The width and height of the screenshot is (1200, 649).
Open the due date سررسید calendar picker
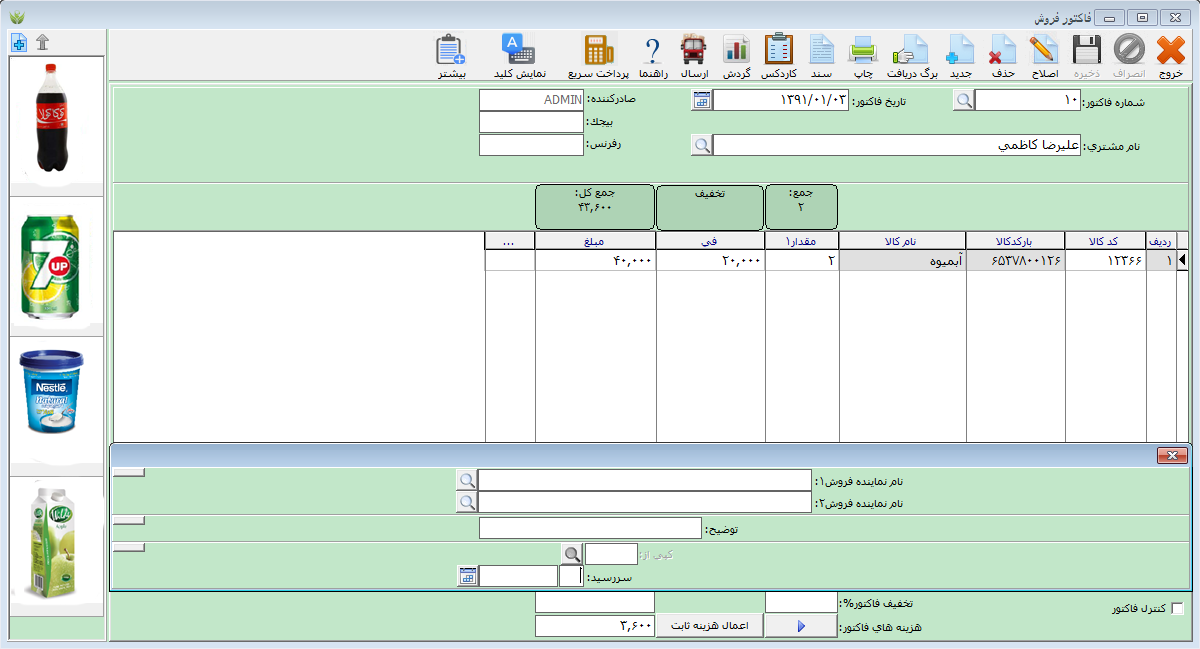coord(467,576)
